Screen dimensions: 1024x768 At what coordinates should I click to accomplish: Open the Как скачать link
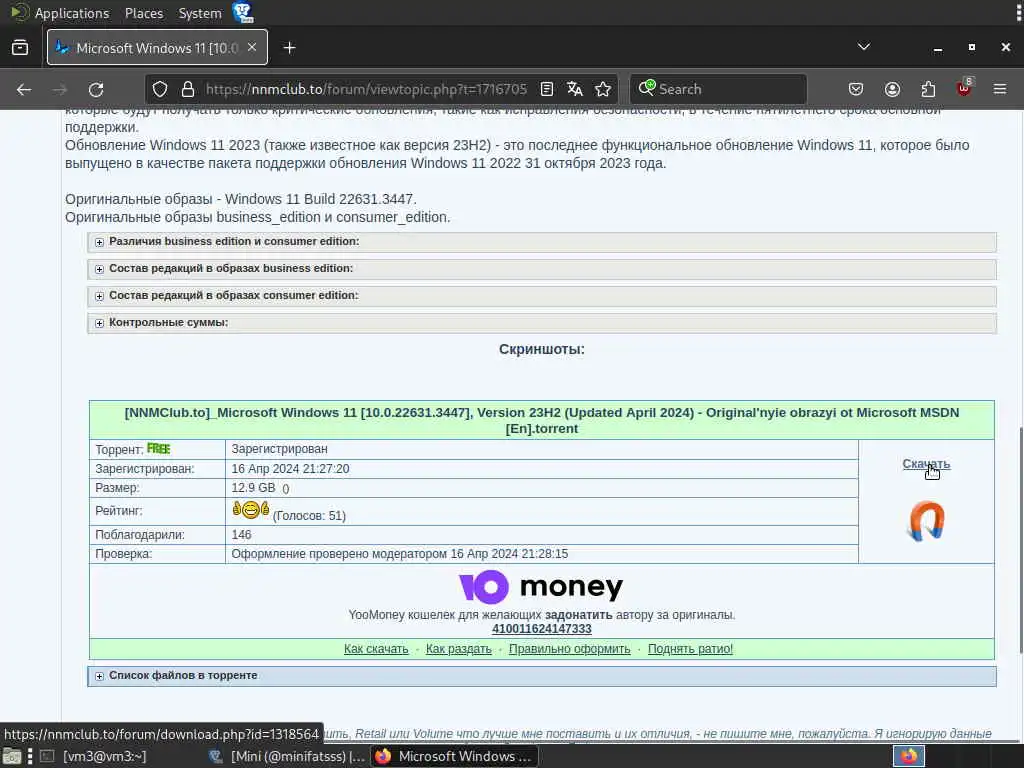point(376,648)
